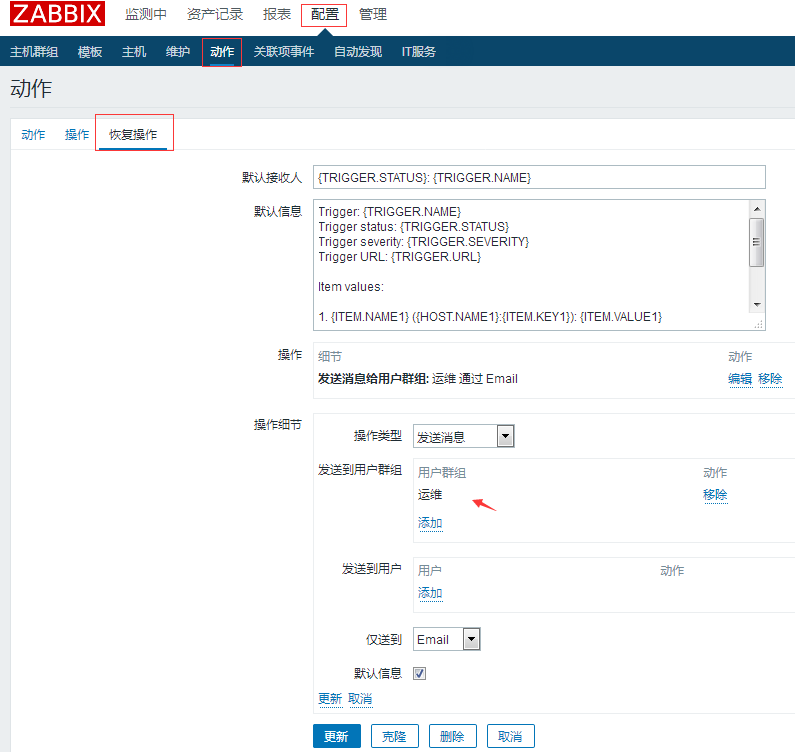Open the 监测中 top menu
795x752 pixels.
click(146, 15)
